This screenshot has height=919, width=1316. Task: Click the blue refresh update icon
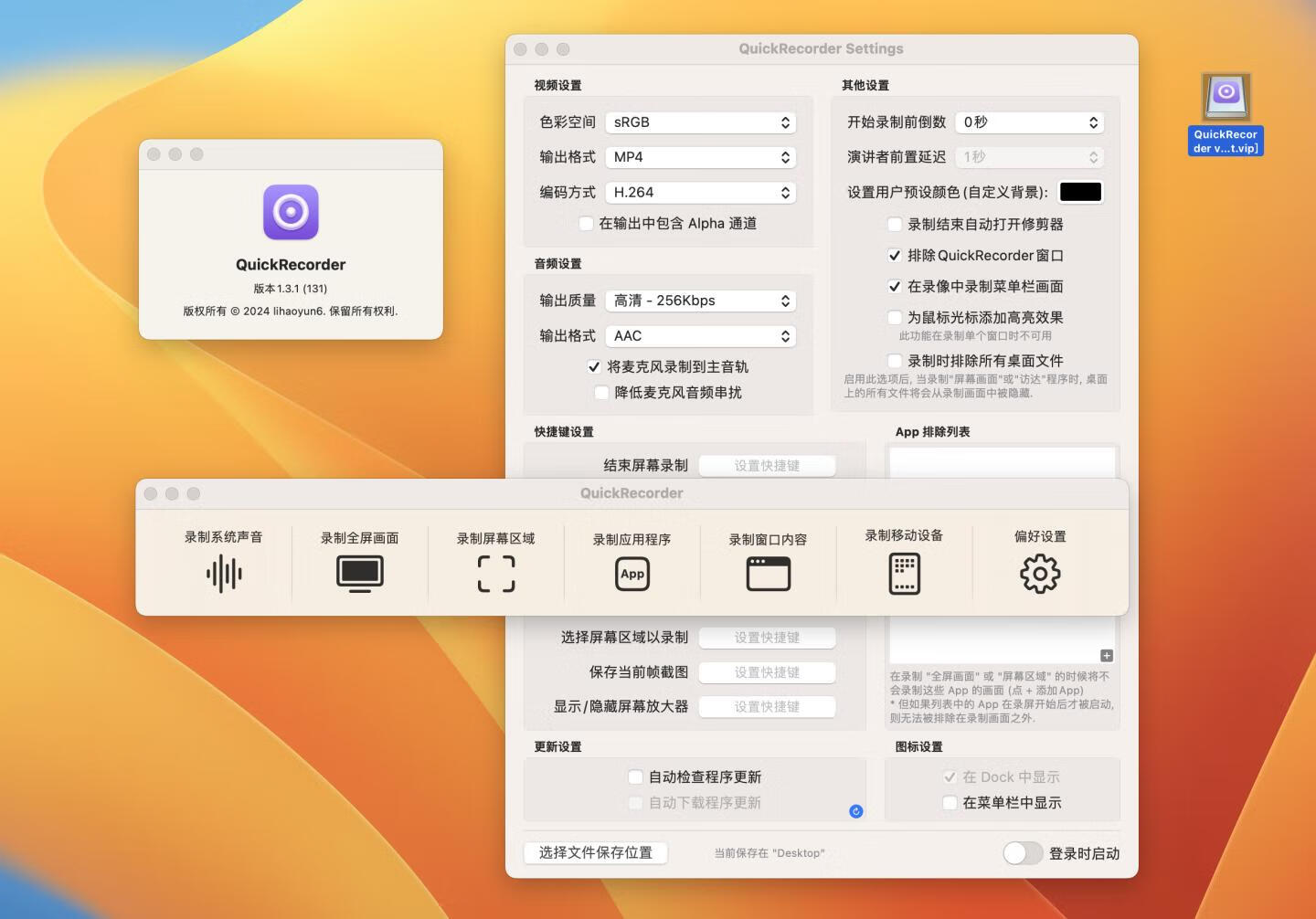point(856,811)
